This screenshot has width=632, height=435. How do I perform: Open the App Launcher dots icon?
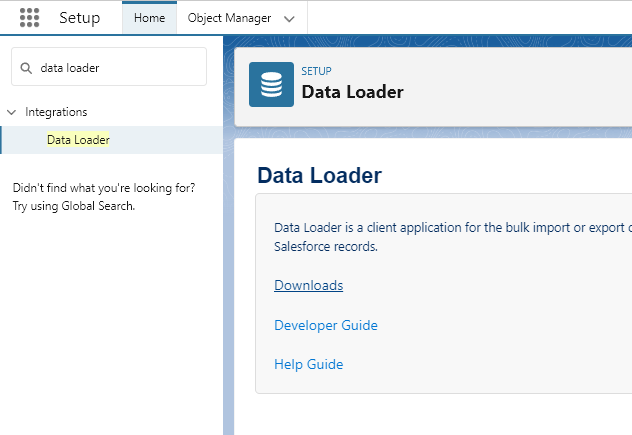tap(29, 18)
